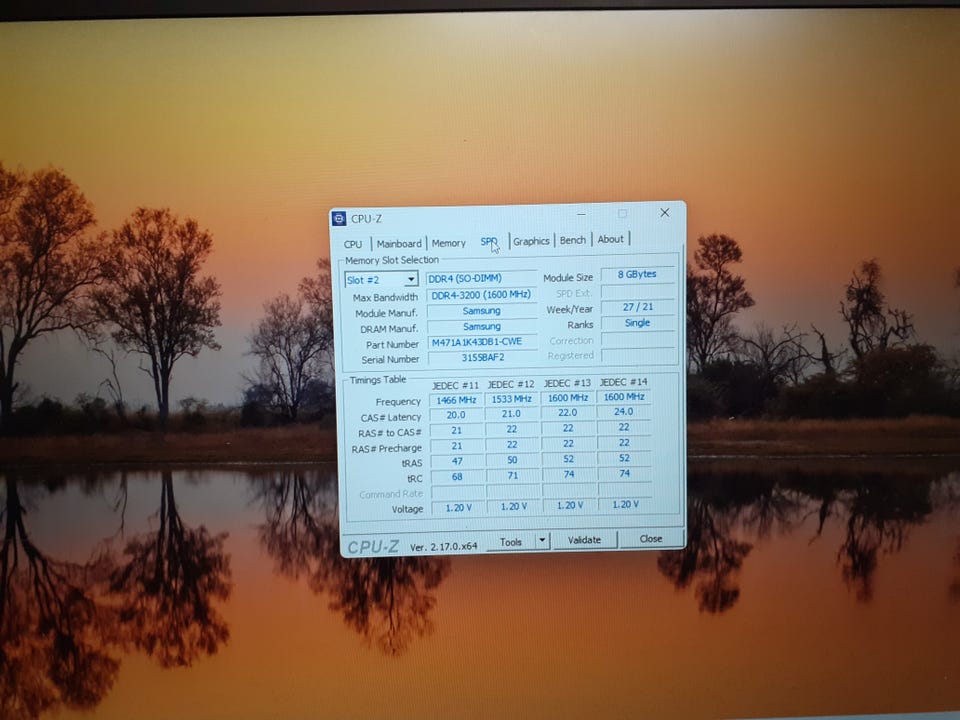Click the Max Bandwidth DDR4-3200 field
The height and width of the screenshot is (720, 960).
pos(481,295)
